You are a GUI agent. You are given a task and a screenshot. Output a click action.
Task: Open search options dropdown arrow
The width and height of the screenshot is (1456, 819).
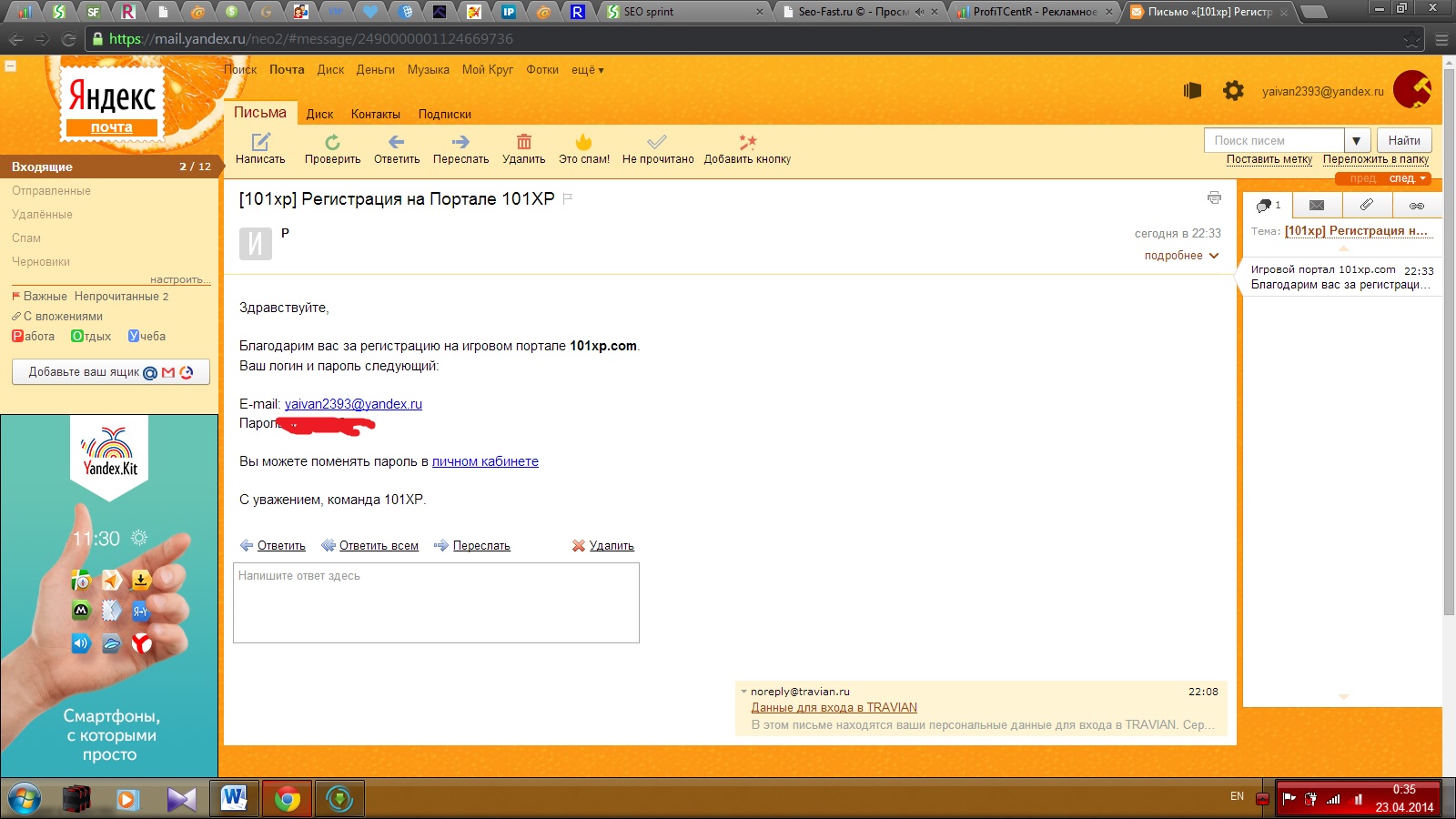(1357, 140)
